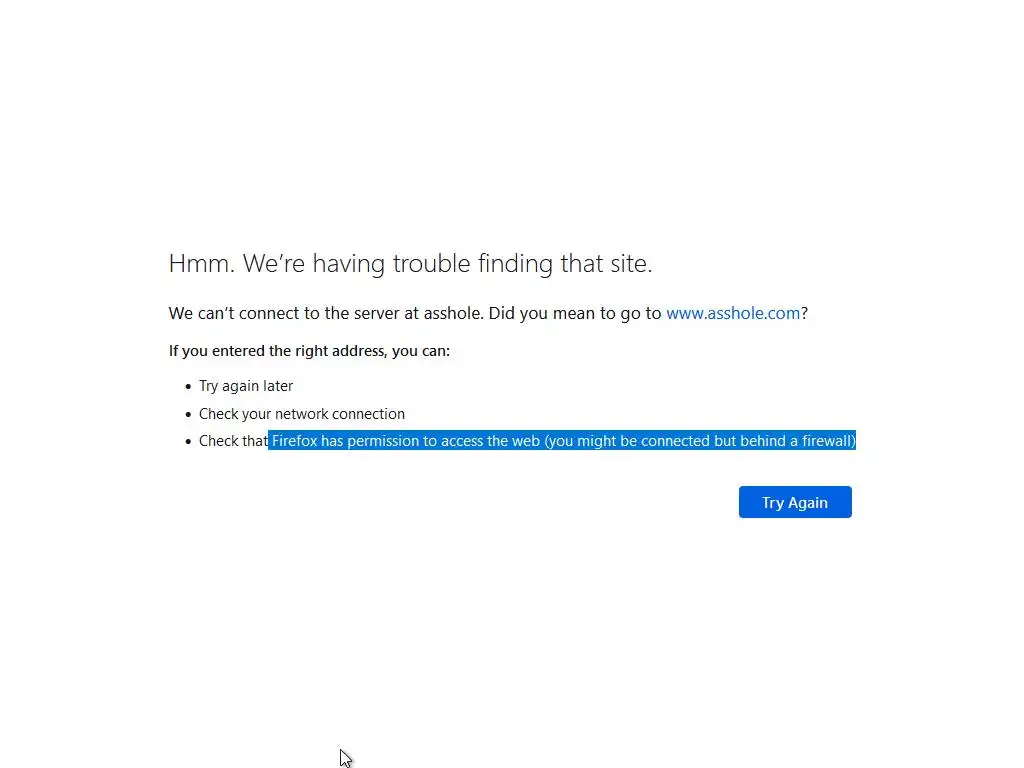Click the bold "If you entered the right address" line
The image size is (1024, 768).
[309, 351]
